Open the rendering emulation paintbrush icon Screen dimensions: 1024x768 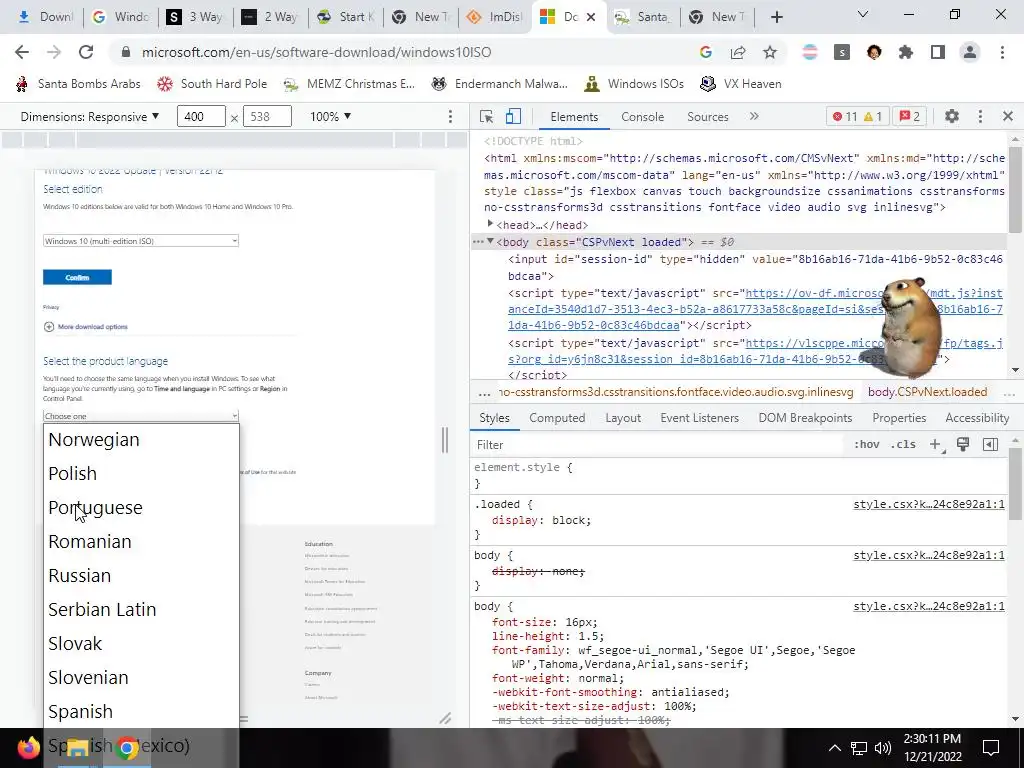pos(963,445)
